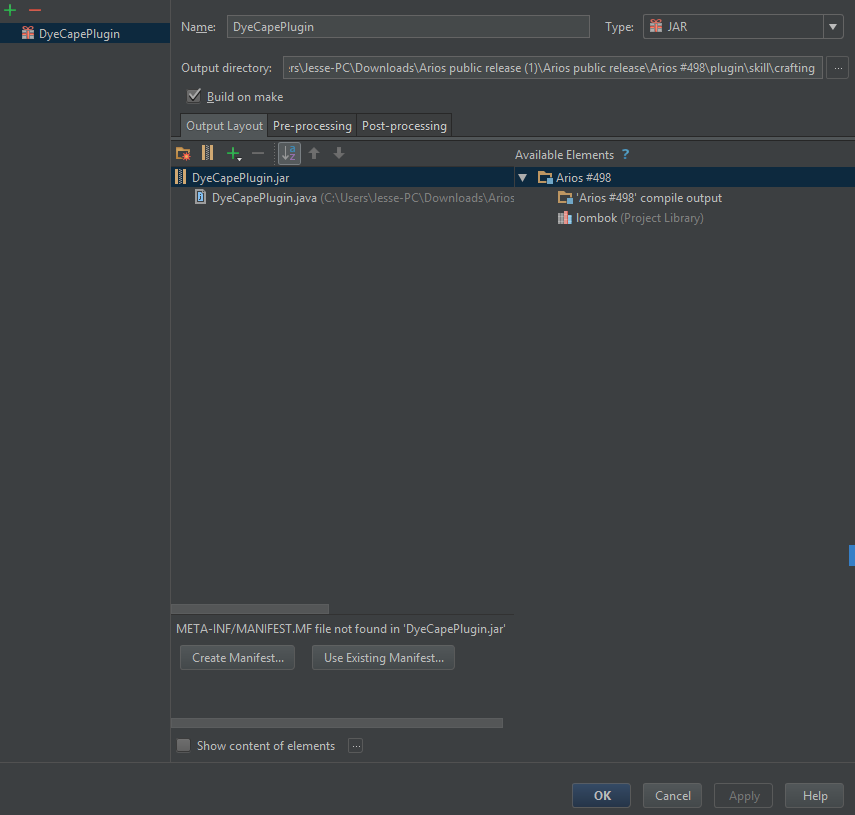This screenshot has height=815, width=855.
Task: Enable Show content of elements checkbox
Action: coord(184,745)
